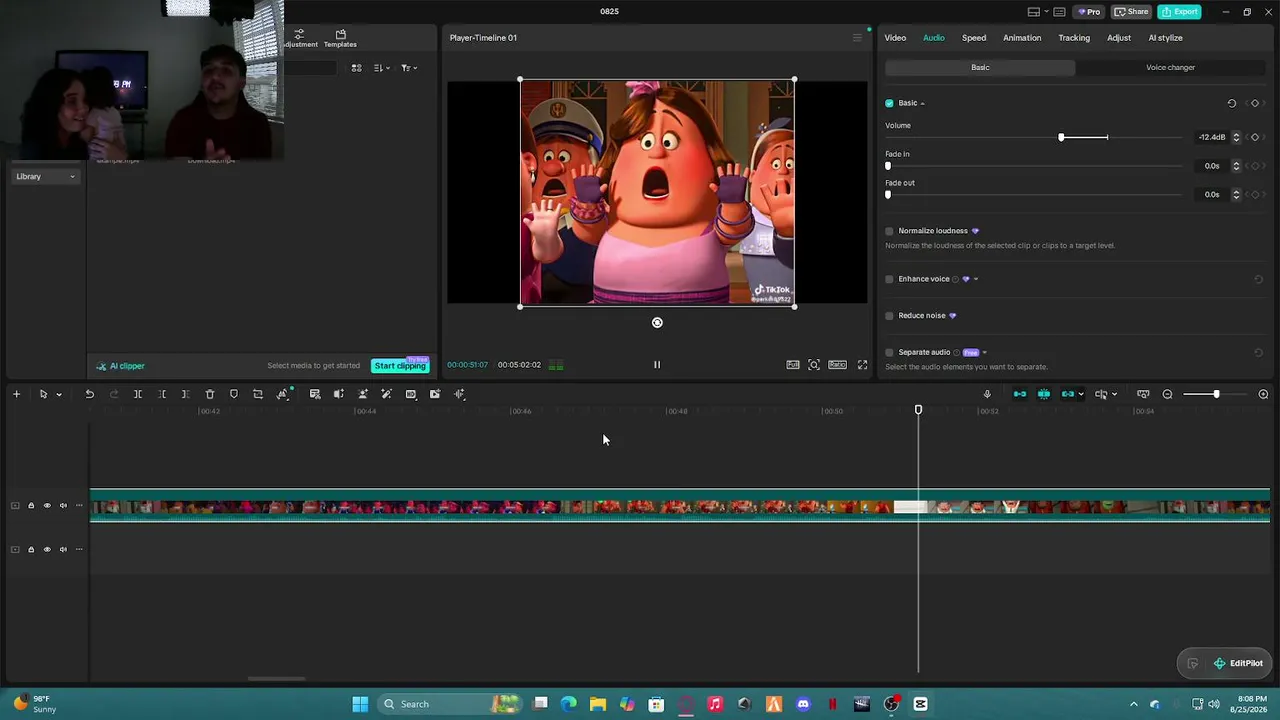Screen dimensions: 1280x720
Task: Enable the Reduce noise checkbox
Action: (x=889, y=316)
